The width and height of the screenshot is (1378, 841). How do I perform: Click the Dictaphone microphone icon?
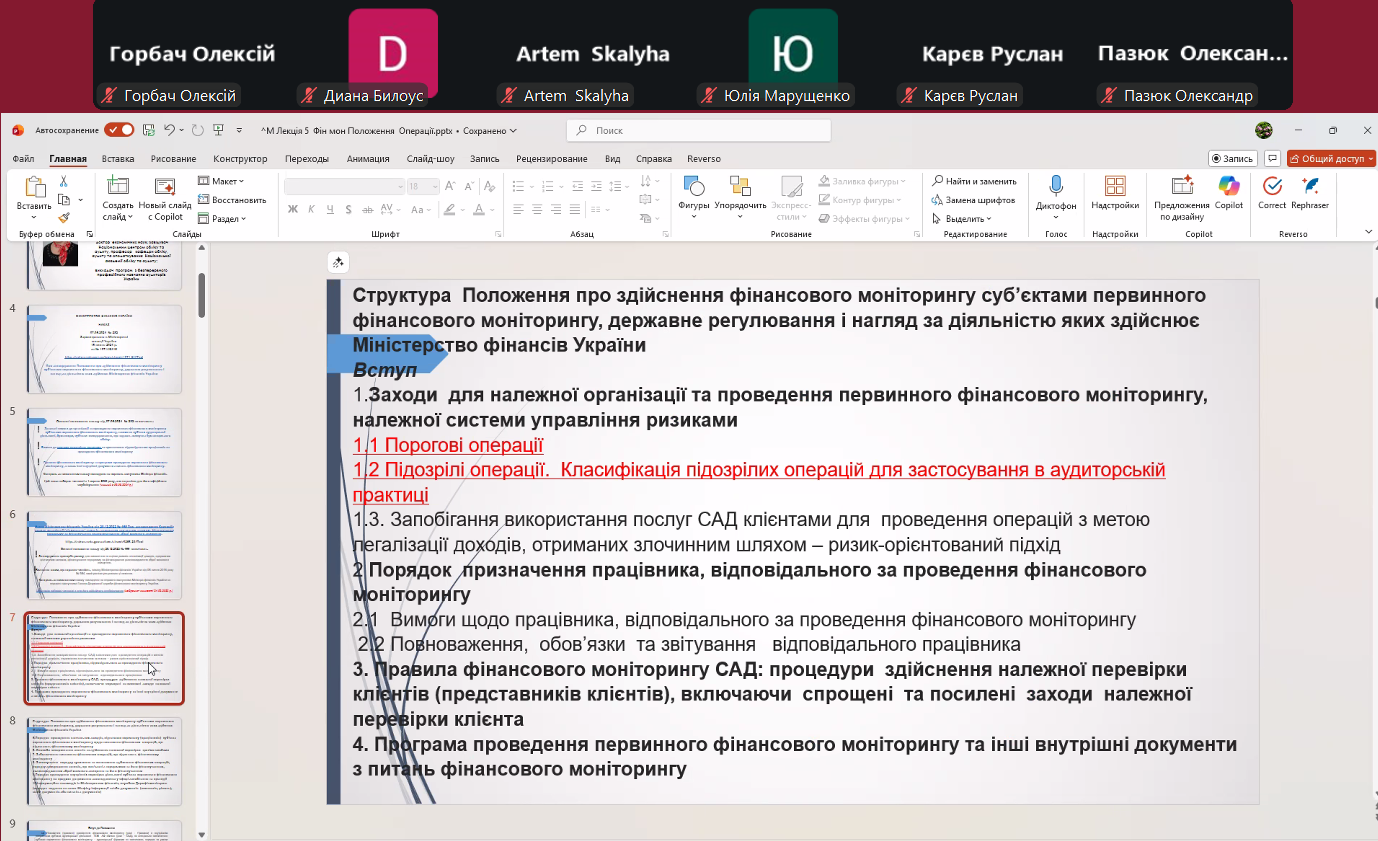tap(1055, 187)
